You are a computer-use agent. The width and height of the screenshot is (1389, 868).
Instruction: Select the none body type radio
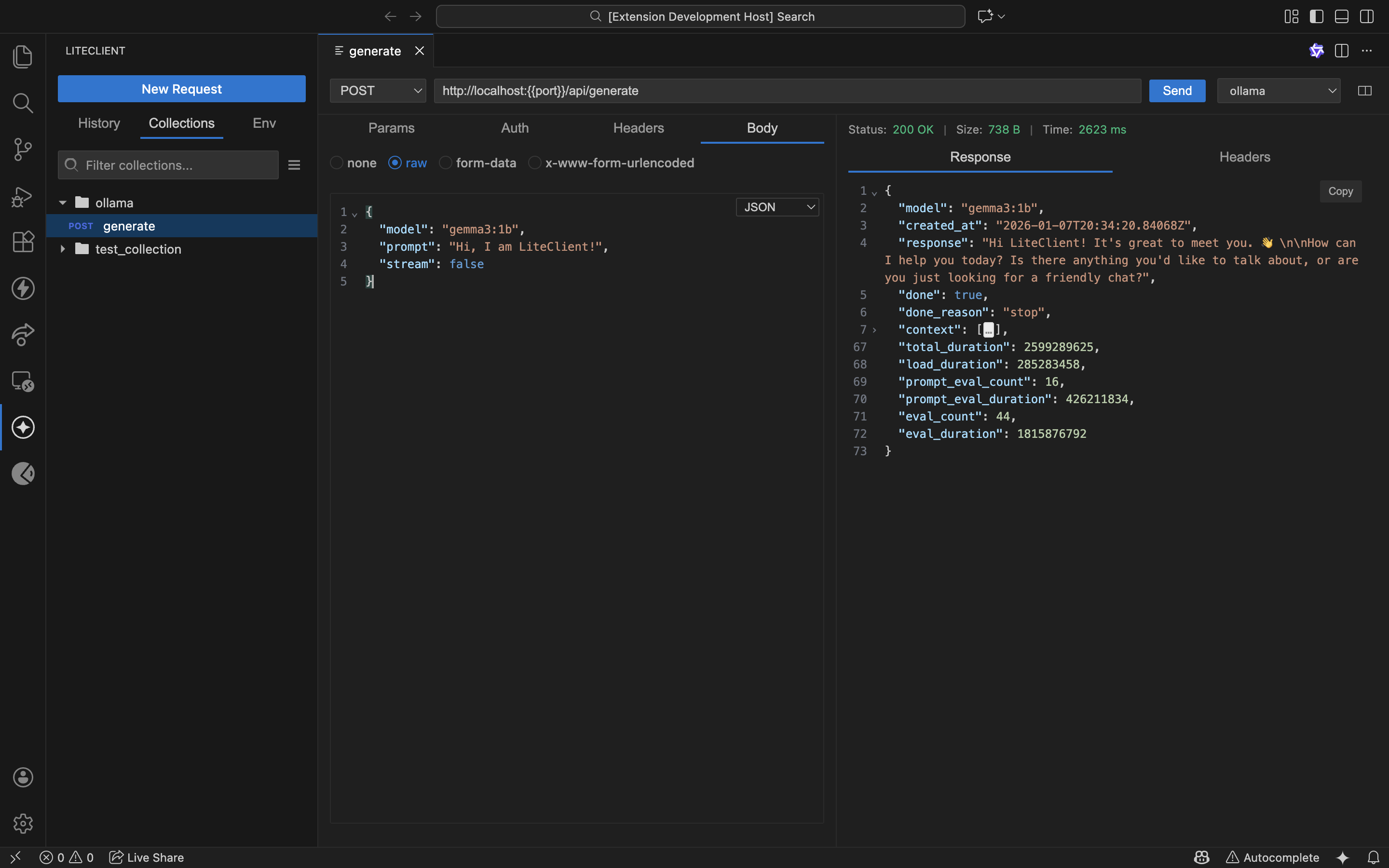[337, 163]
